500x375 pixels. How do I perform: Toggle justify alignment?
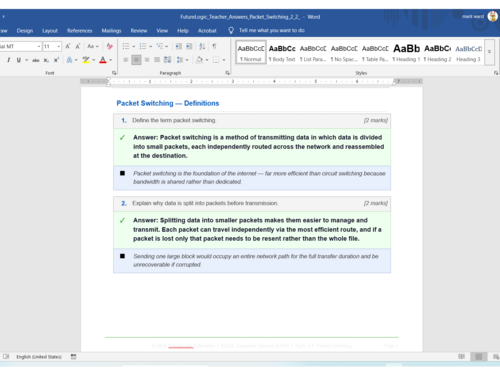[157, 60]
